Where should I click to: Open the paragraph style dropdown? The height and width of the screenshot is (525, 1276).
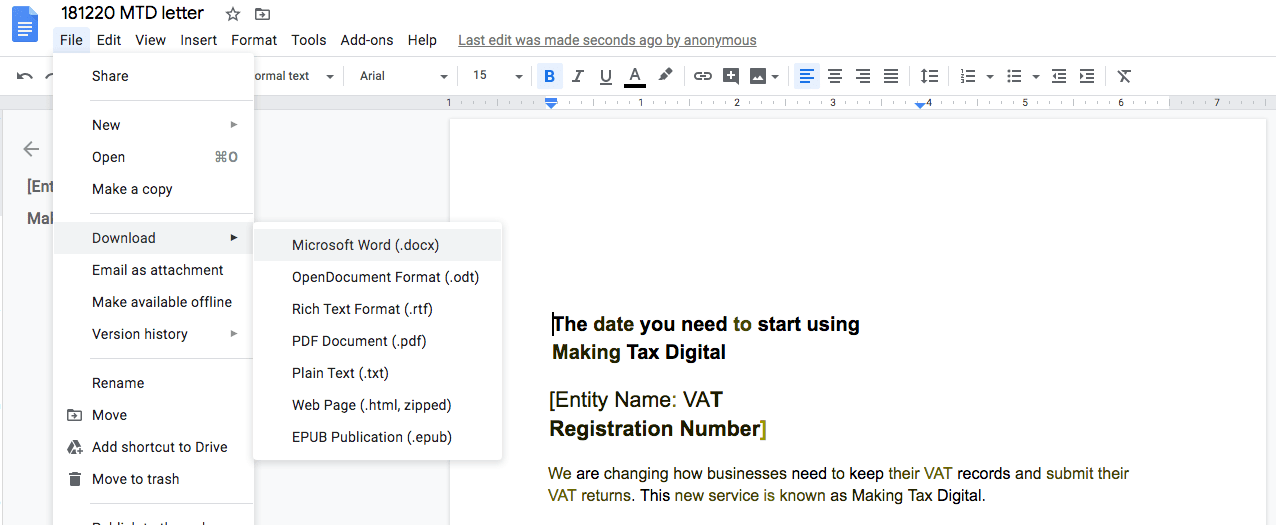(x=295, y=76)
